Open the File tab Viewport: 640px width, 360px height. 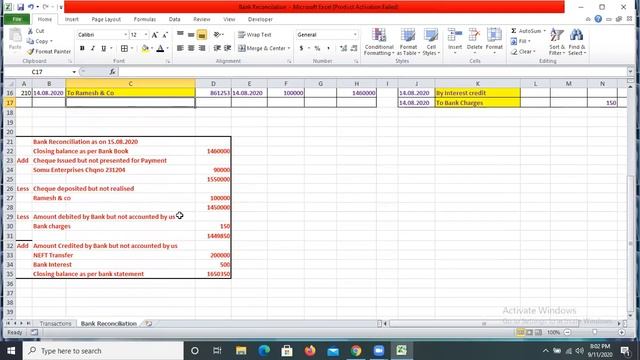(x=17, y=19)
